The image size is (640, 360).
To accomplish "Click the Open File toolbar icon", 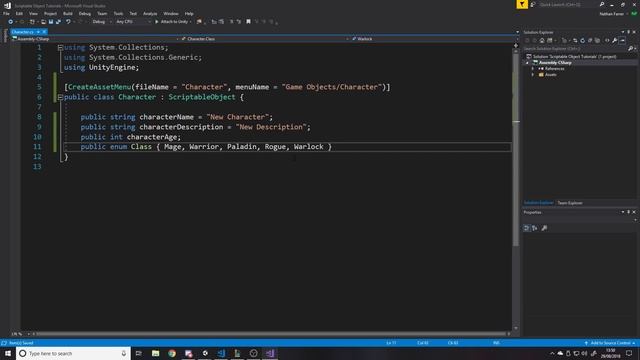I will (x=43, y=22).
